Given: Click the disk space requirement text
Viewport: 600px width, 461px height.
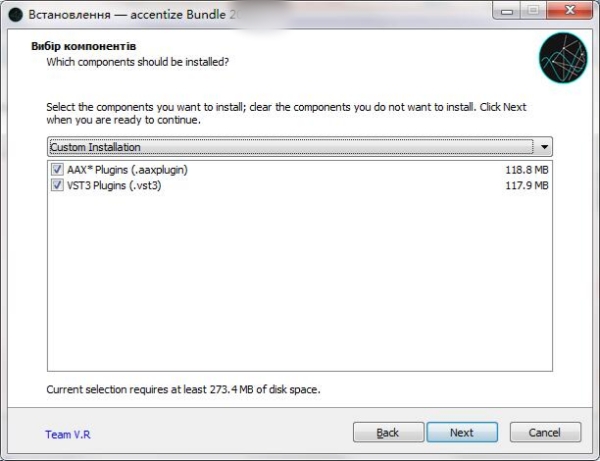Looking at the screenshot, I should click(x=183, y=389).
